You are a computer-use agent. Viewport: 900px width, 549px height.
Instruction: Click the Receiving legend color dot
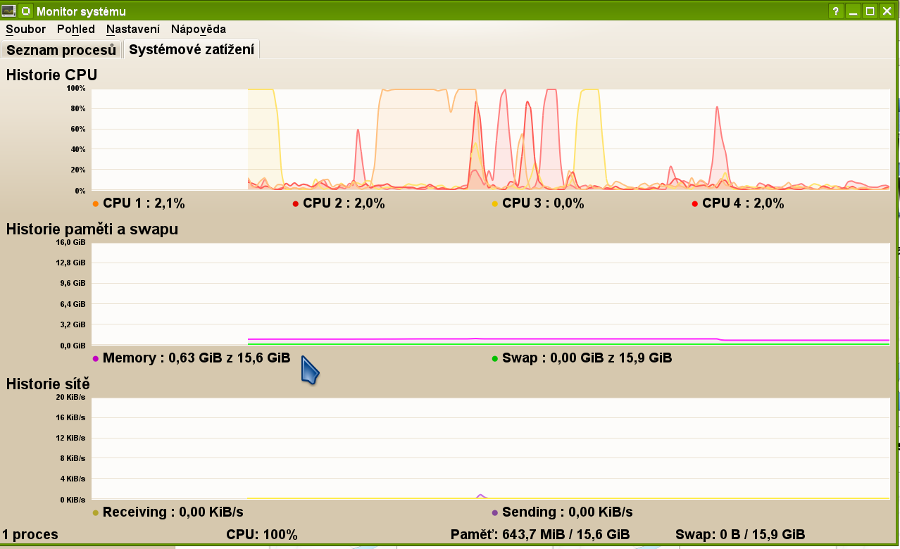pyautogui.click(x=95, y=512)
